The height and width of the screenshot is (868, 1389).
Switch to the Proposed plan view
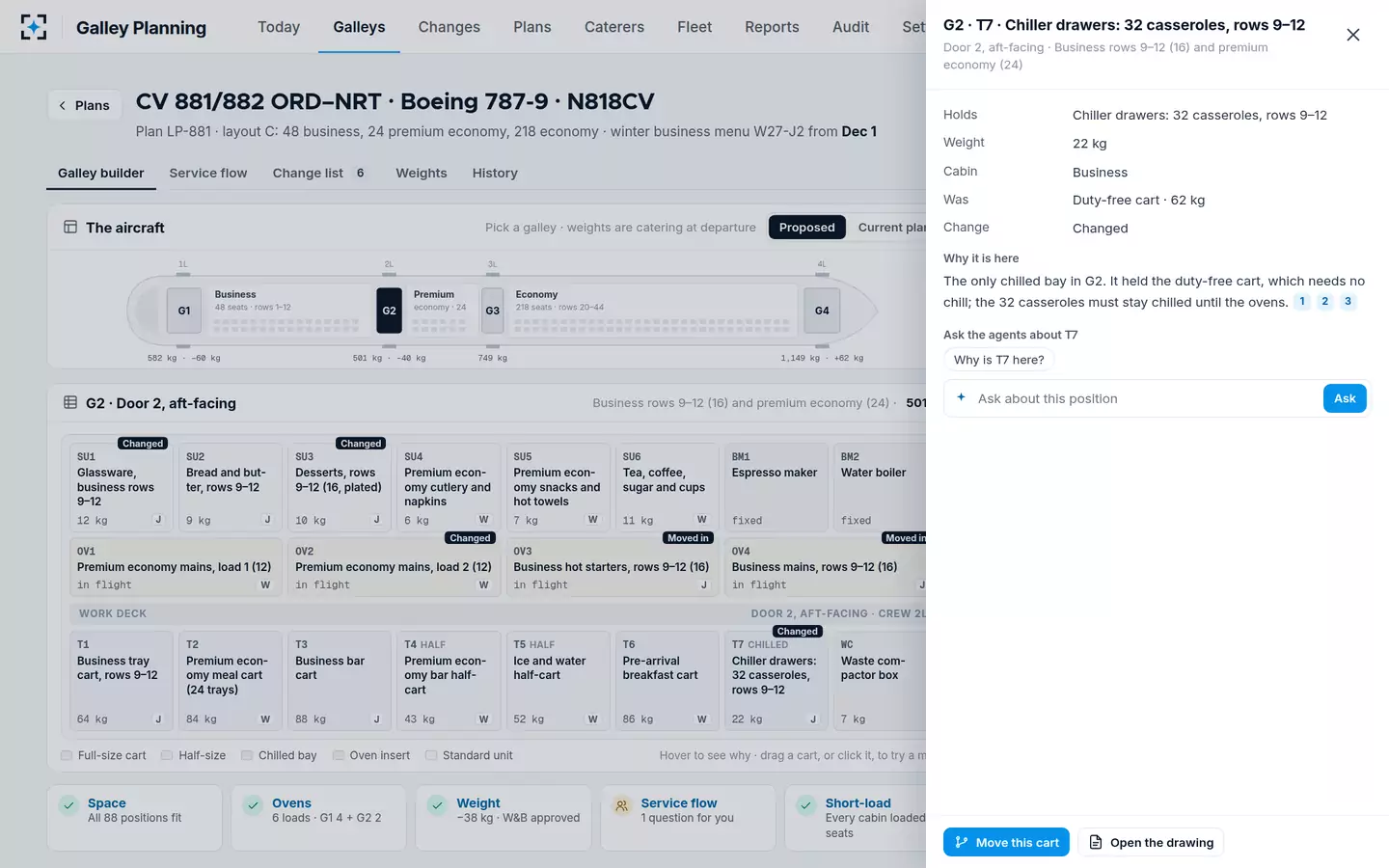pyautogui.click(x=807, y=228)
